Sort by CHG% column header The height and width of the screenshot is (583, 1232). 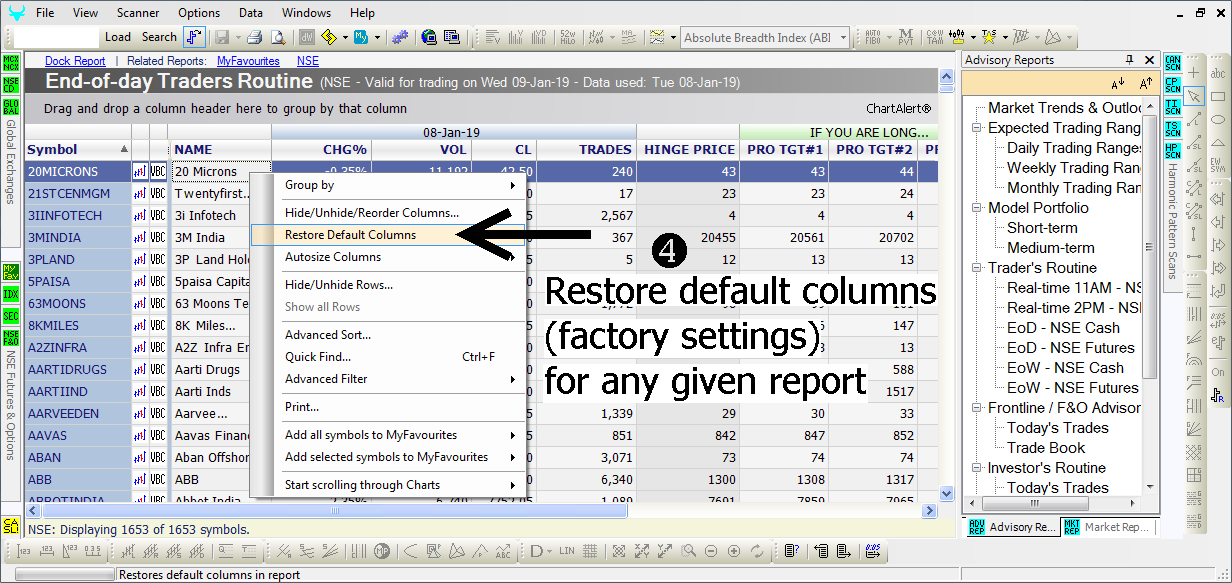[321, 150]
